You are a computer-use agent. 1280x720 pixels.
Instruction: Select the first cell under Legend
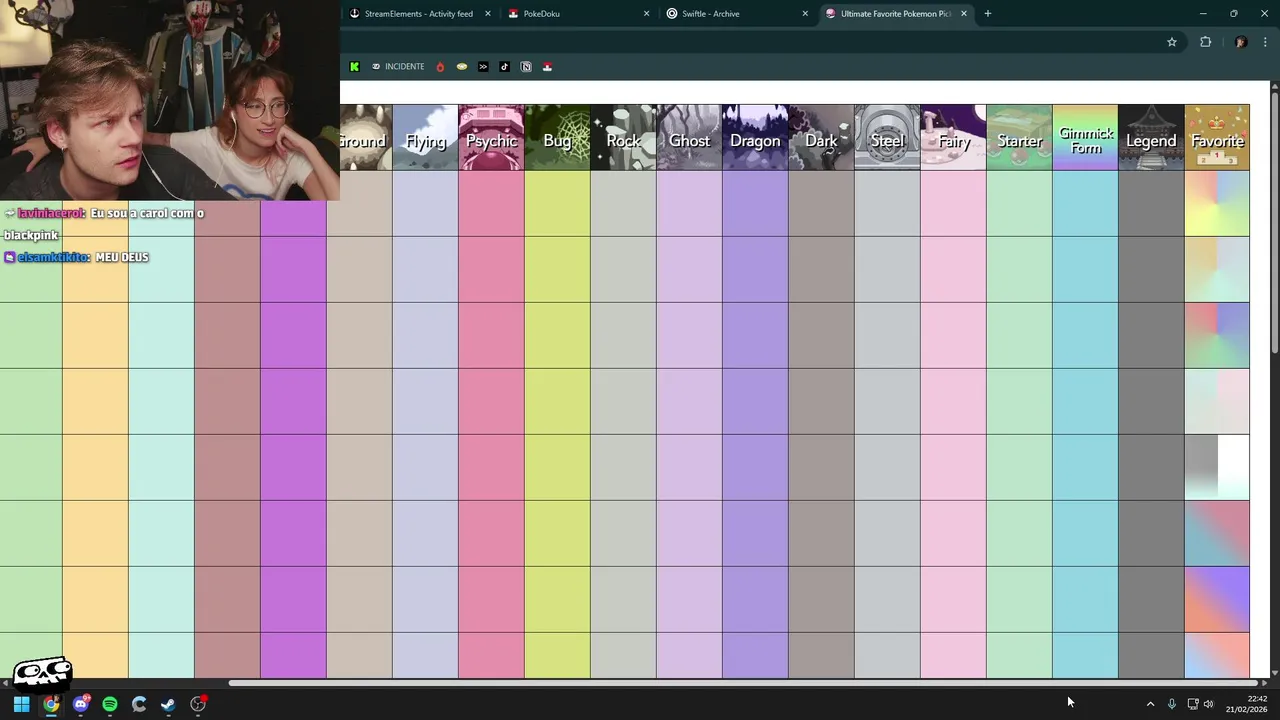coord(1151,204)
